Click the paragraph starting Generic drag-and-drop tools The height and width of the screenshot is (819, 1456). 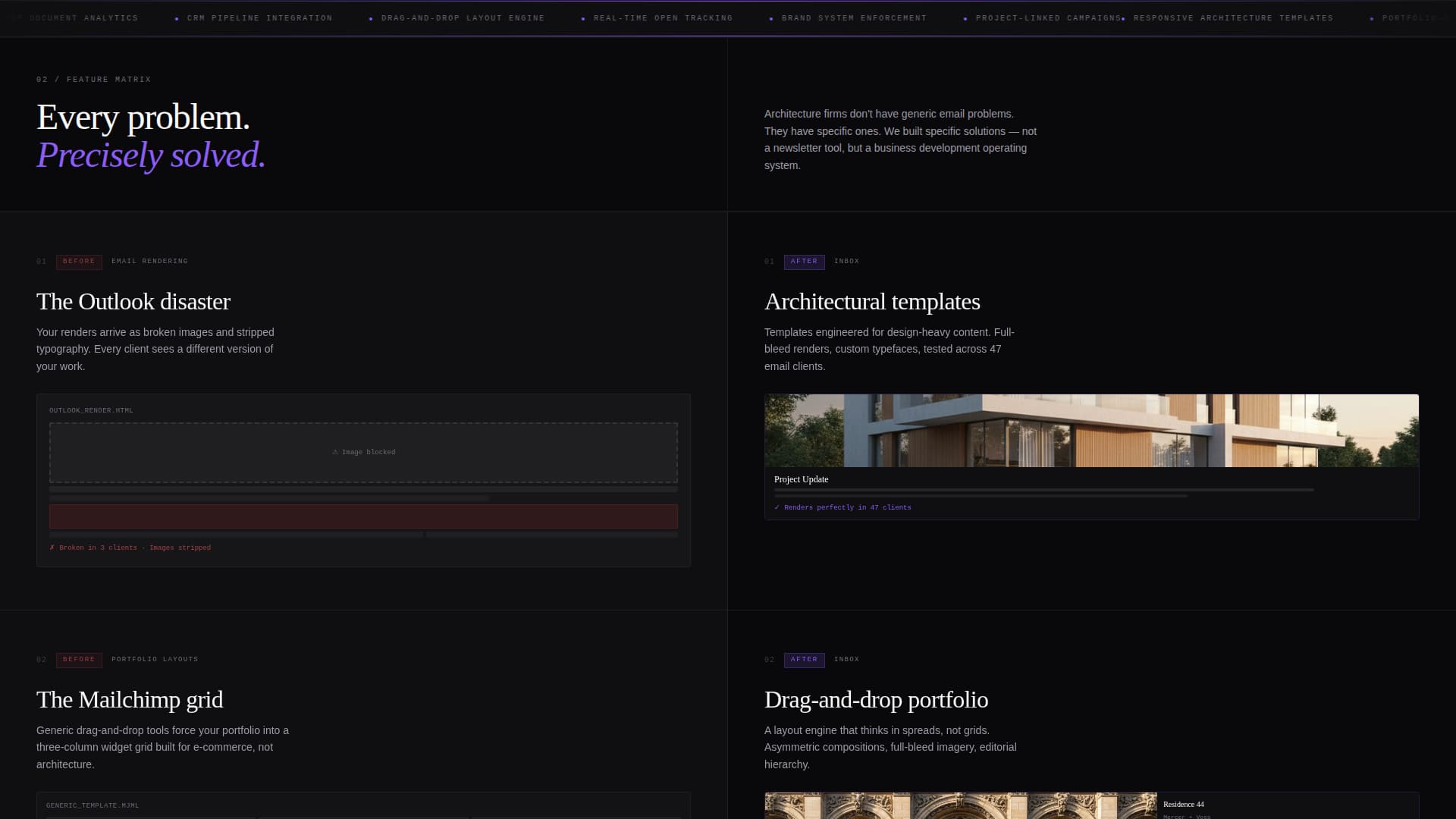click(162, 748)
